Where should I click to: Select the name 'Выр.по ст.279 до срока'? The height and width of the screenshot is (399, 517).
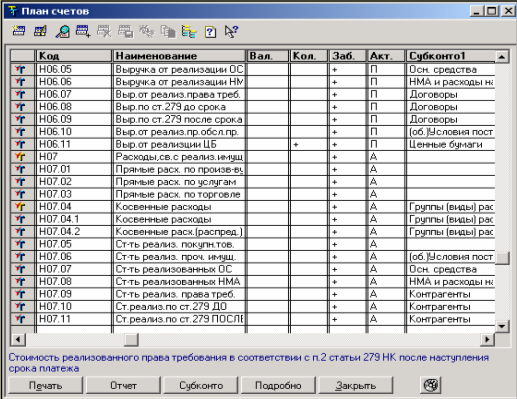(179, 107)
